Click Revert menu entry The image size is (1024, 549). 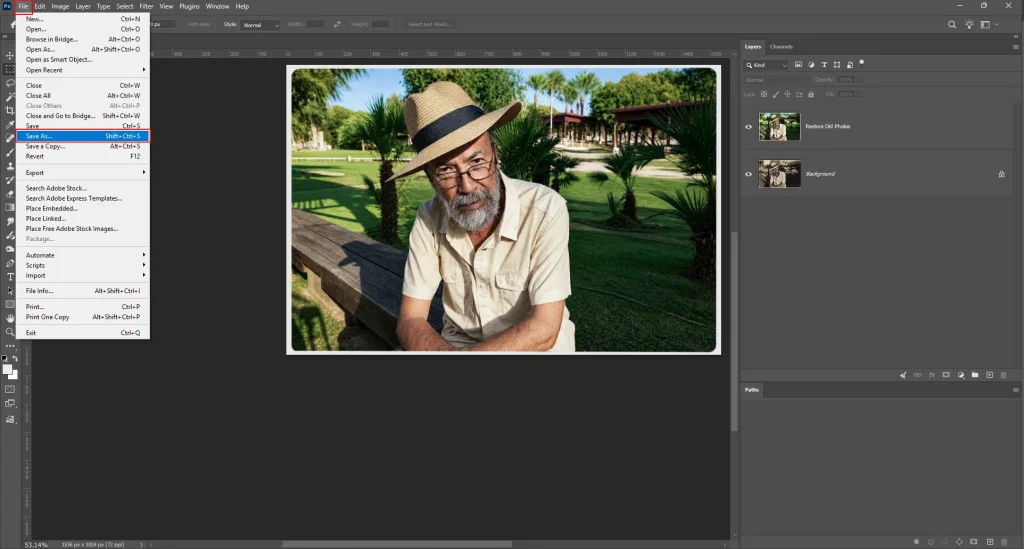[x=83, y=157]
